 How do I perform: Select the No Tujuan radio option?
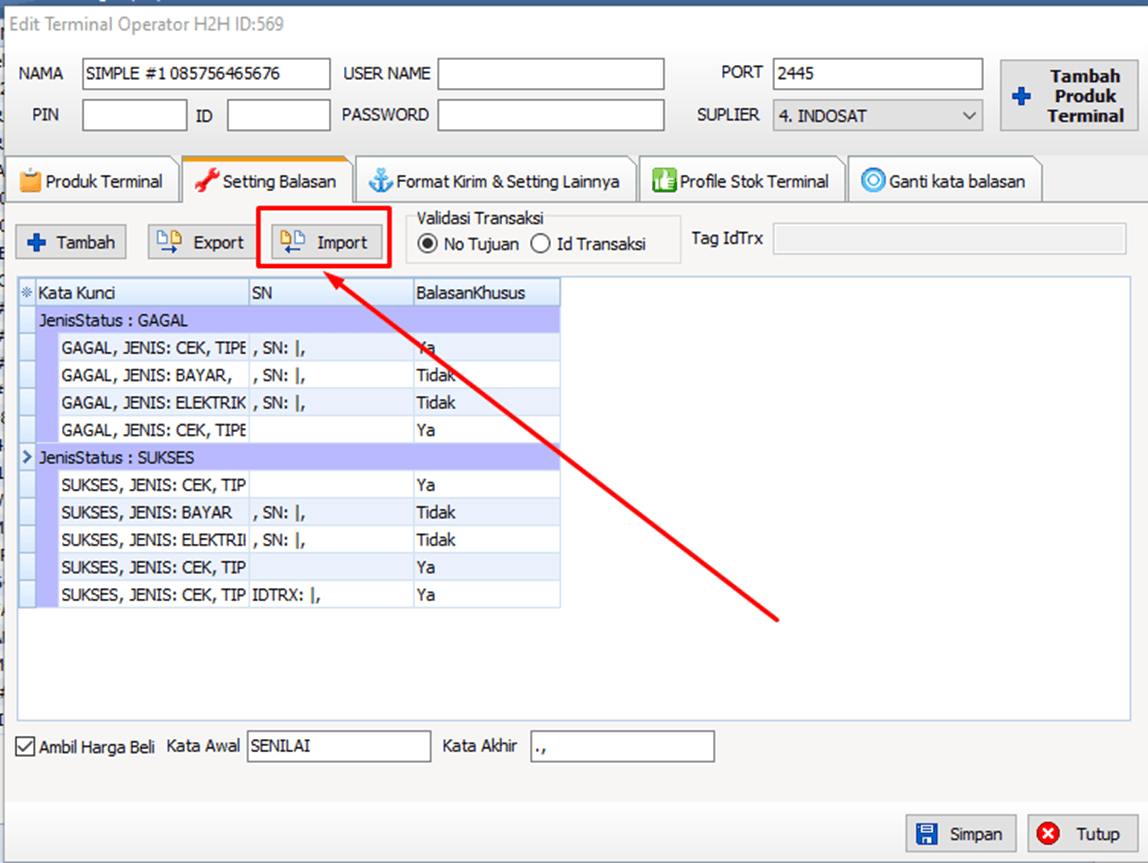[428, 244]
